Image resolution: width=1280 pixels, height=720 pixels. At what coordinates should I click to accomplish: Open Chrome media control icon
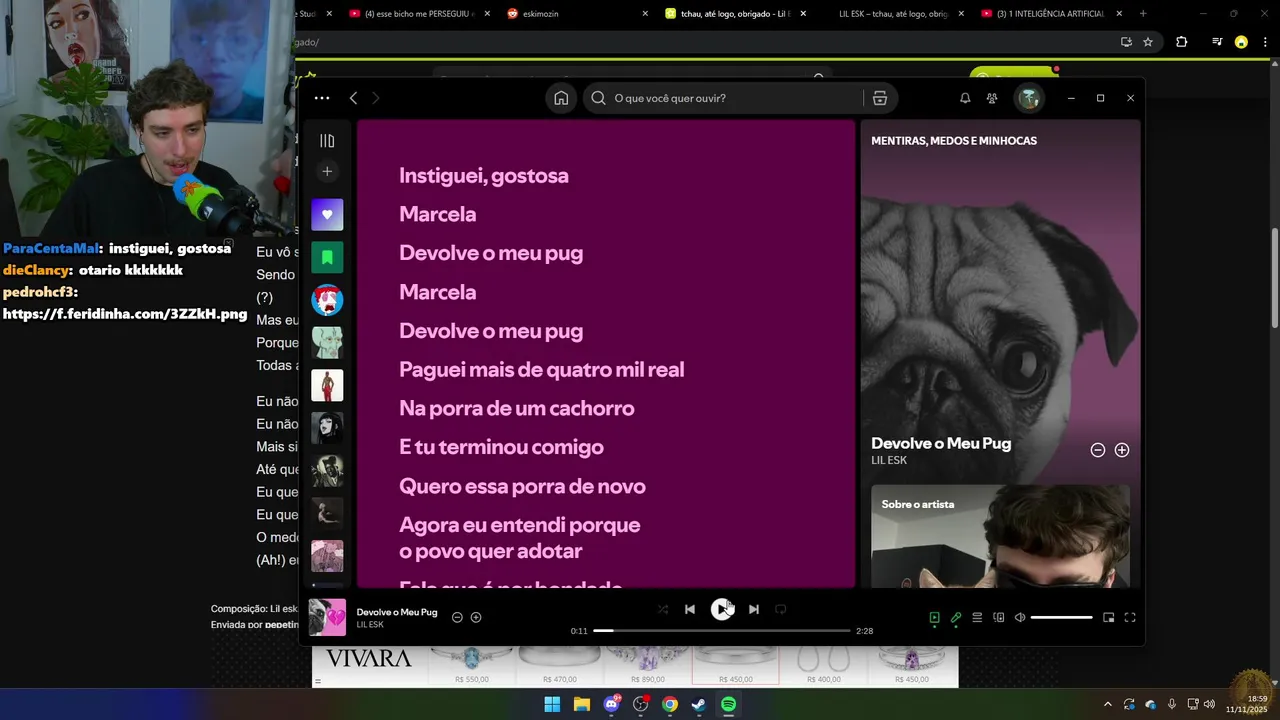[x=1217, y=42]
